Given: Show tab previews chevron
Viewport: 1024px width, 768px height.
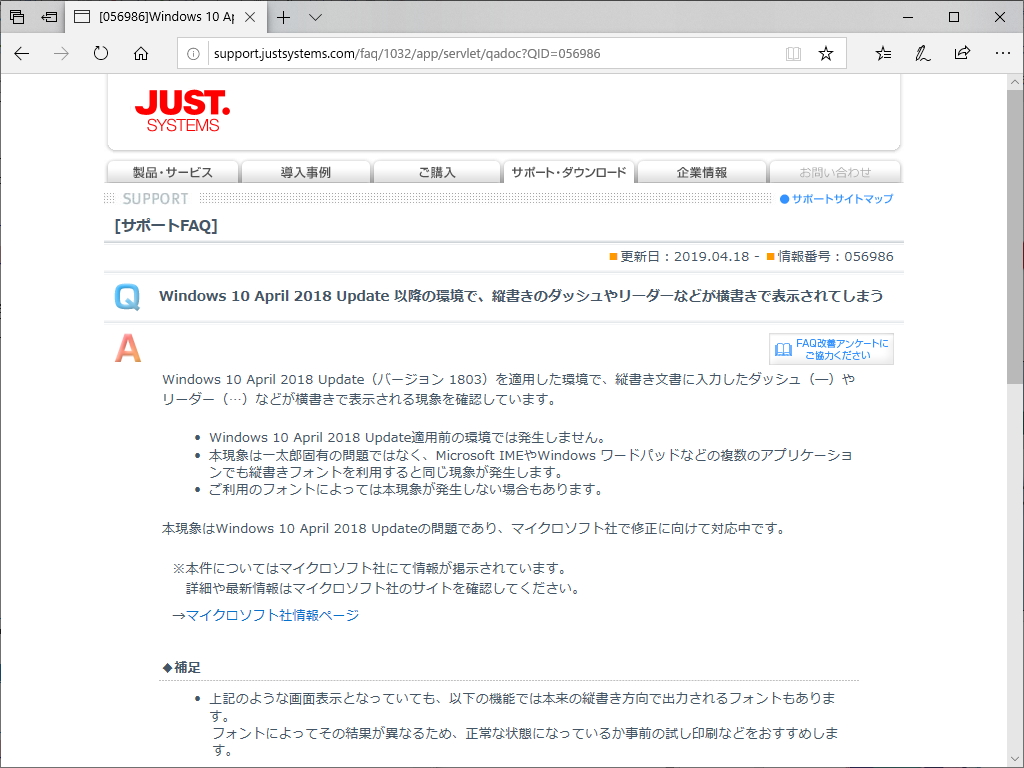Looking at the screenshot, I should point(315,18).
